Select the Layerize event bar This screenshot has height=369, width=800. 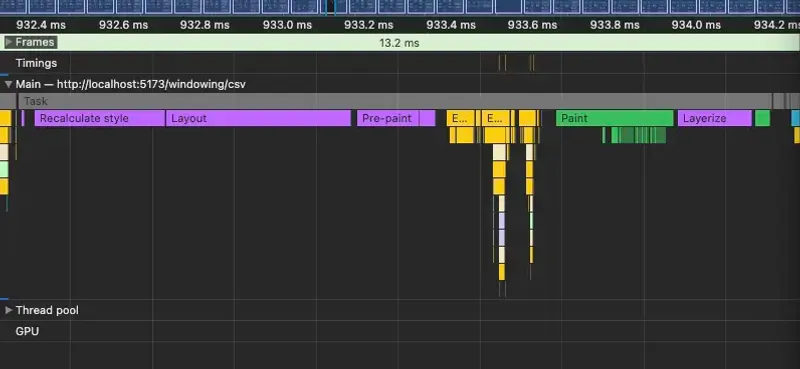click(x=715, y=118)
